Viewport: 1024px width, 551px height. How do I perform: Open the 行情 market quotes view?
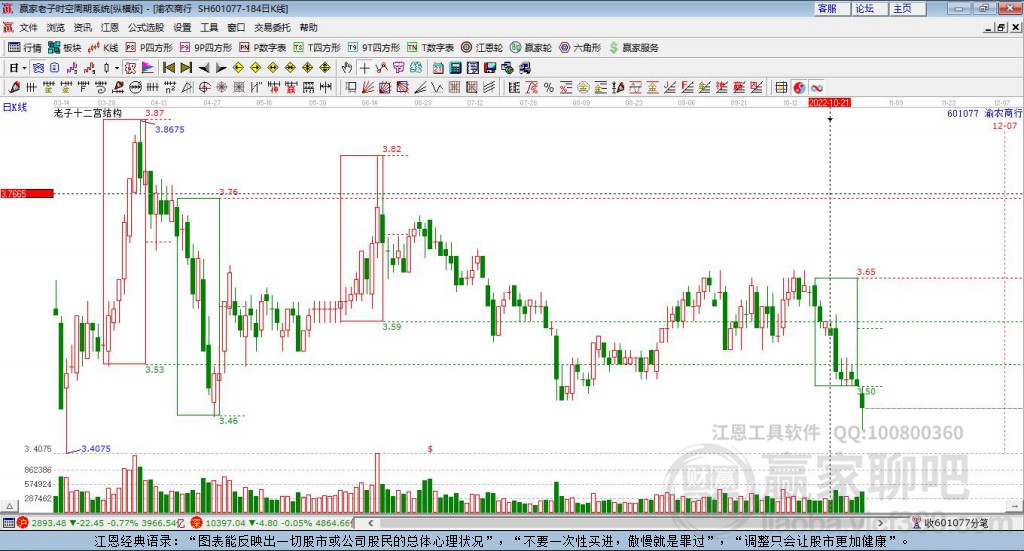point(25,47)
